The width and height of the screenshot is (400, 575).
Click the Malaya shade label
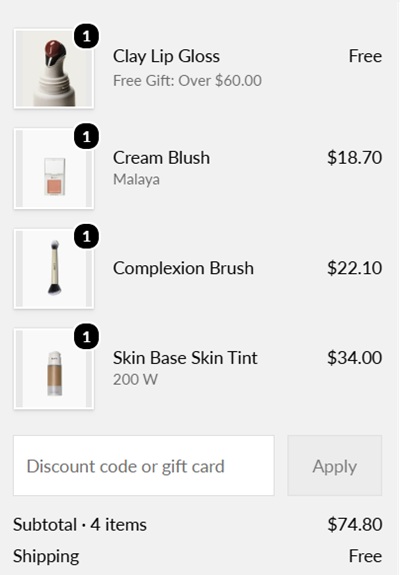136,180
